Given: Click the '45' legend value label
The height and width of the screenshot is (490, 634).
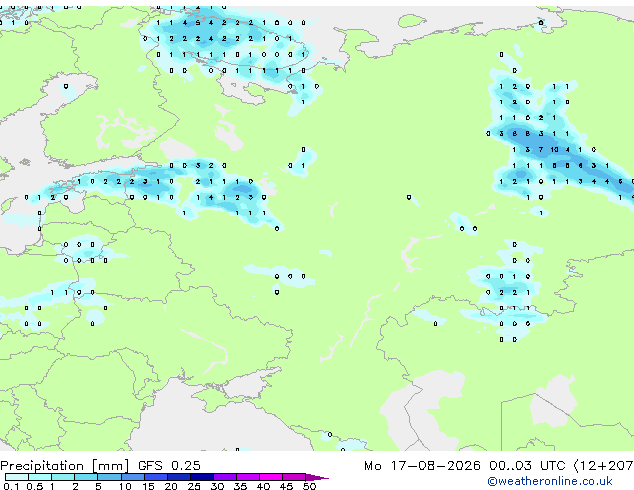Looking at the screenshot, I should pos(286,486).
